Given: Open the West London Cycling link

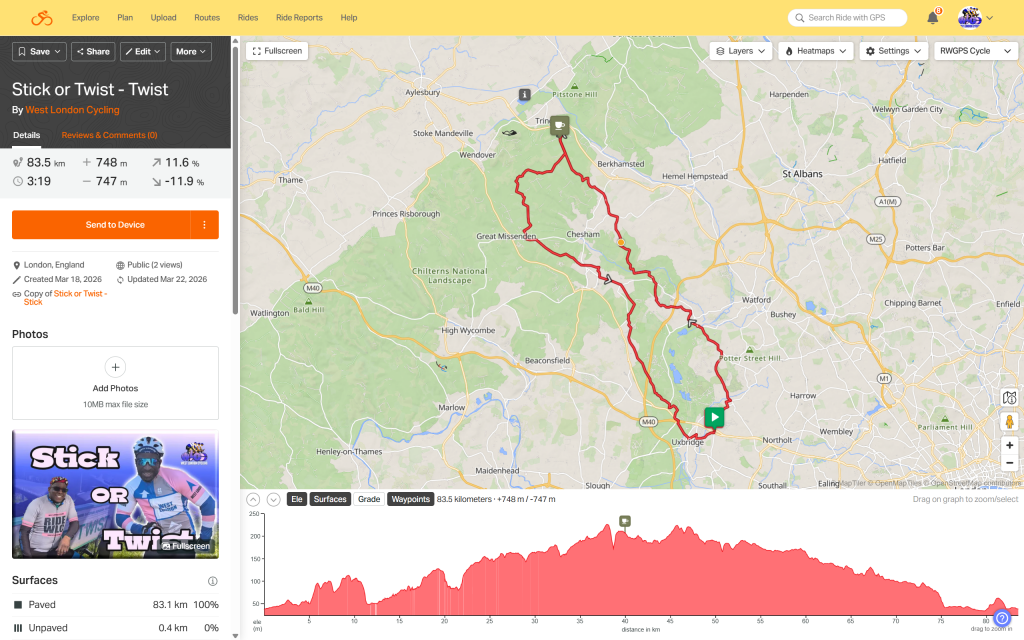Looking at the screenshot, I should click(72, 110).
